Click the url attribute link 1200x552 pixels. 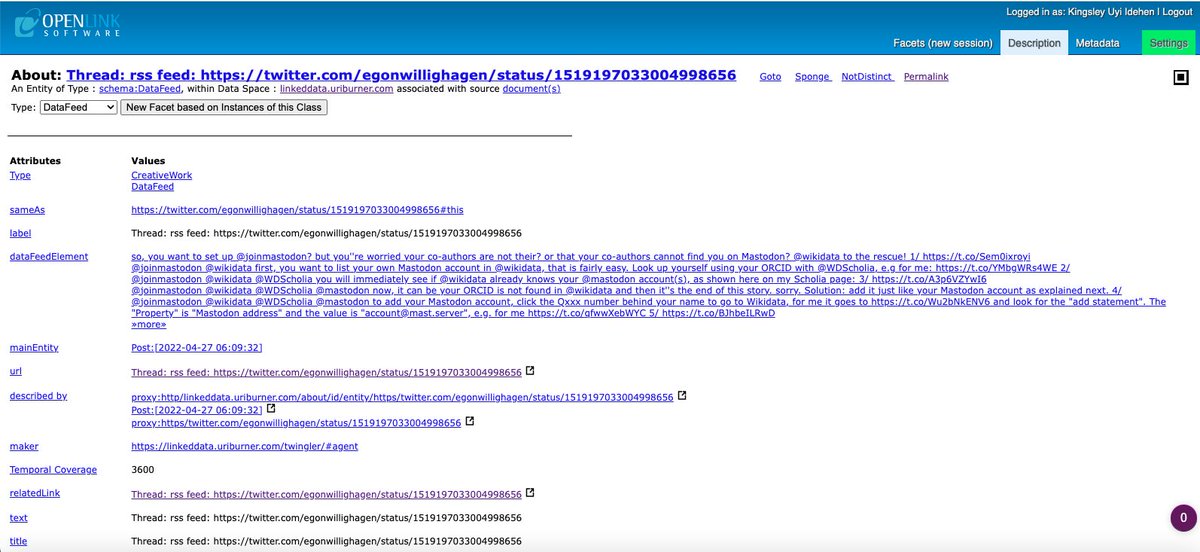pos(15,372)
